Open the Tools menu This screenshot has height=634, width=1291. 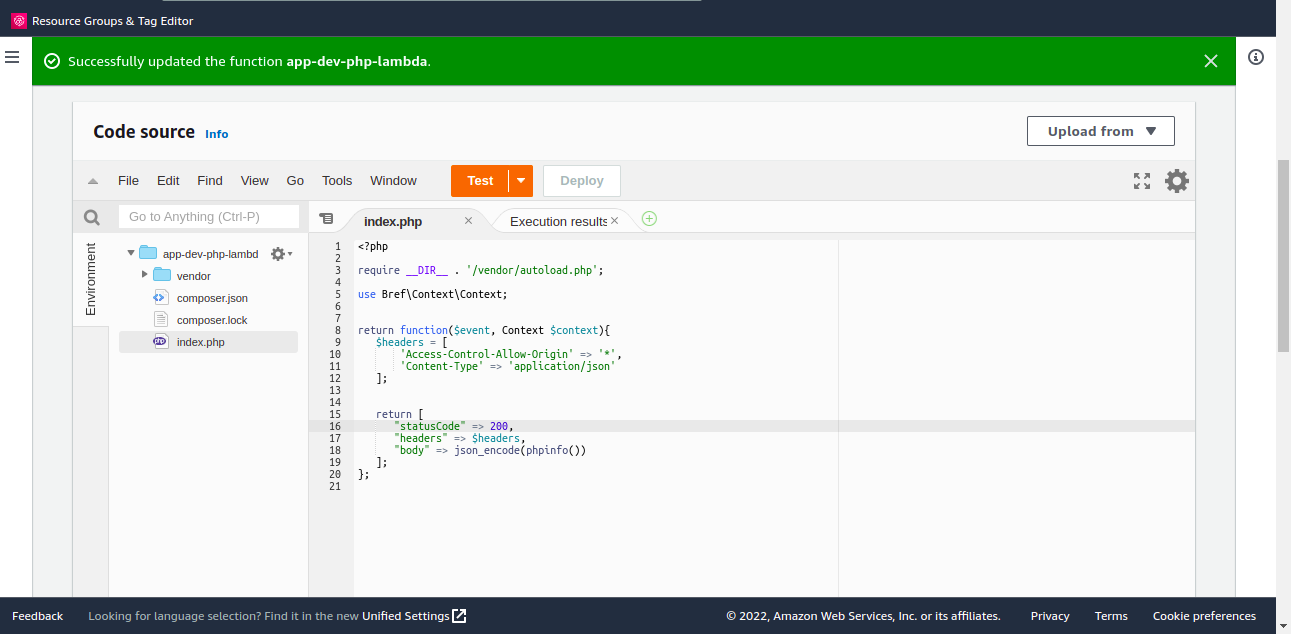click(x=337, y=181)
